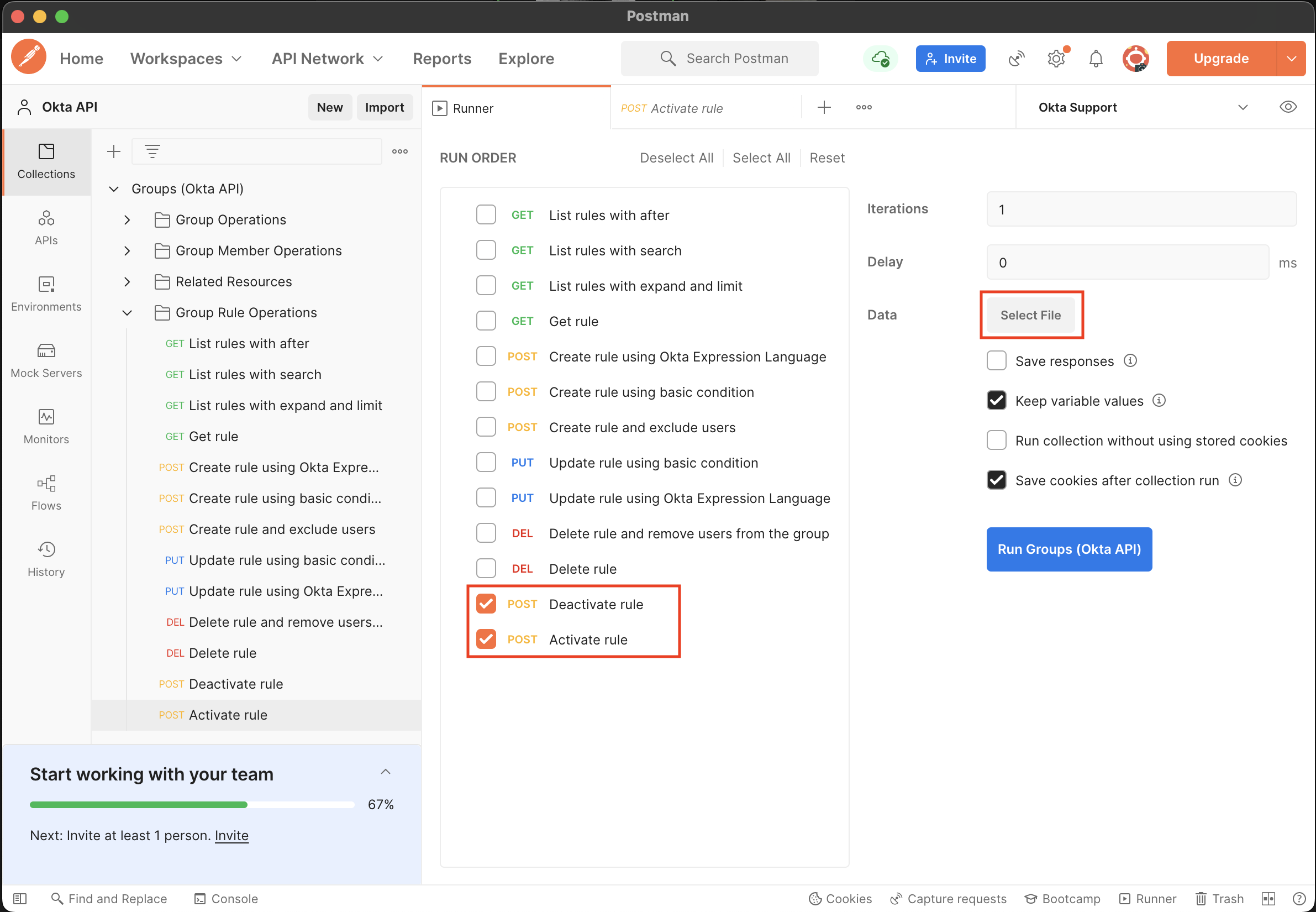Open APIs sidebar panel
This screenshot has height=912, width=1316.
tap(46, 228)
